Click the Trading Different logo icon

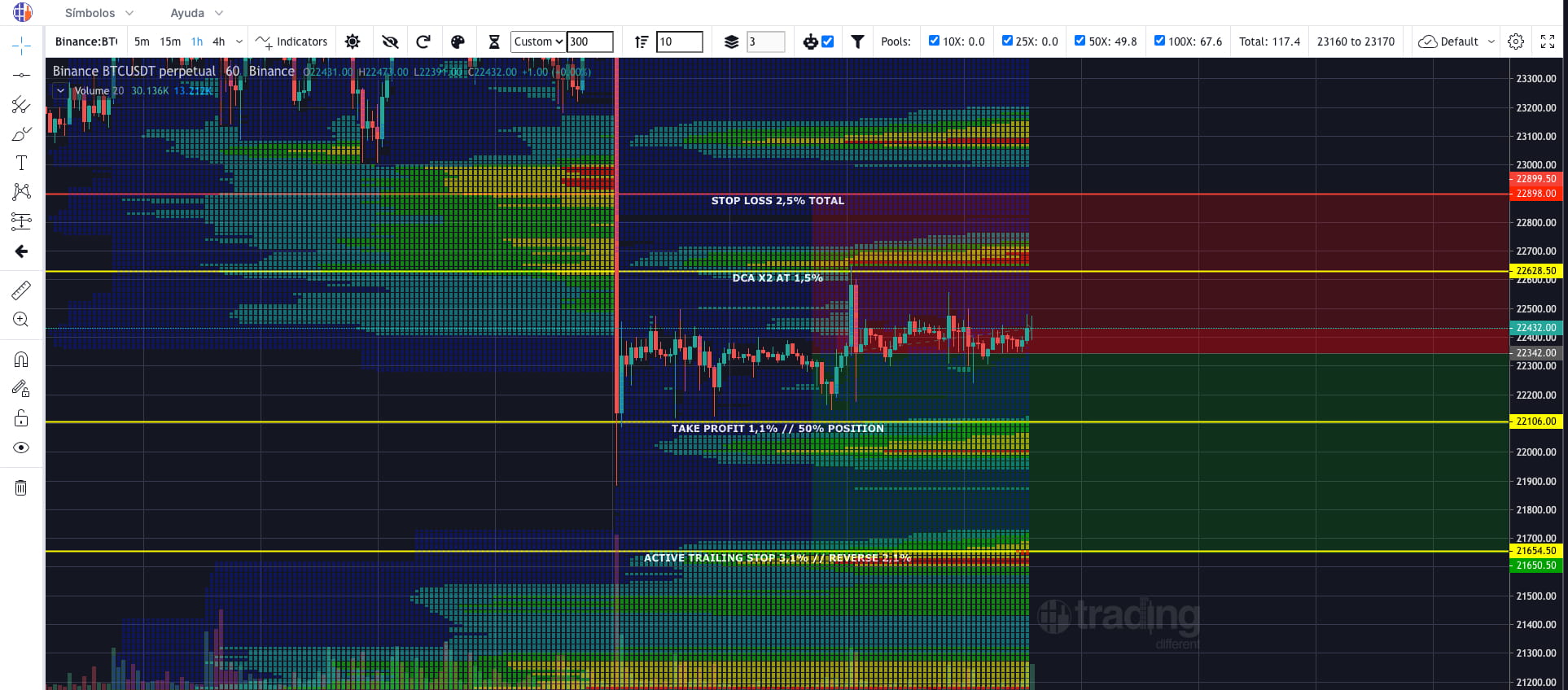[22, 12]
